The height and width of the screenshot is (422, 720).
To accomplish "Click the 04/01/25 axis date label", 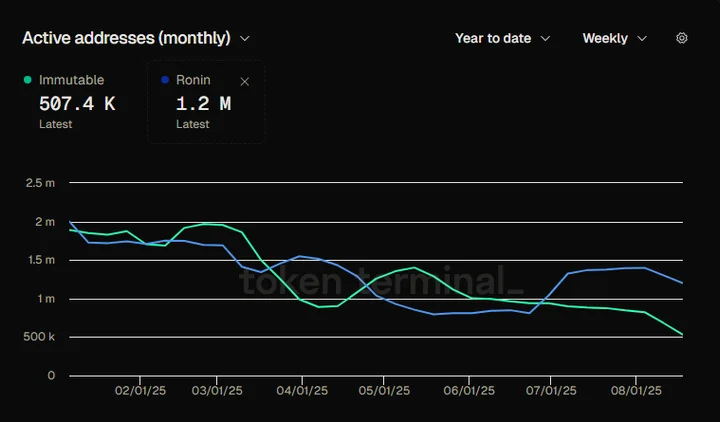I will click(x=302, y=391).
